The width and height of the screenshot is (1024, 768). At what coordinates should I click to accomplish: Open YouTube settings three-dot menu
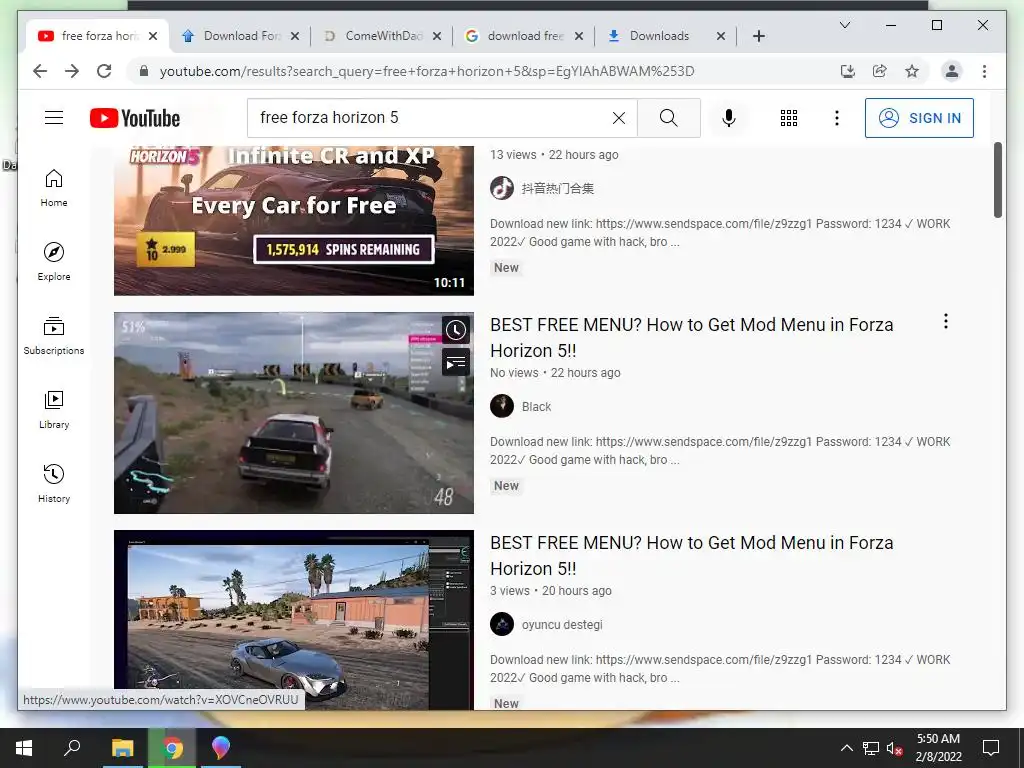(x=837, y=118)
